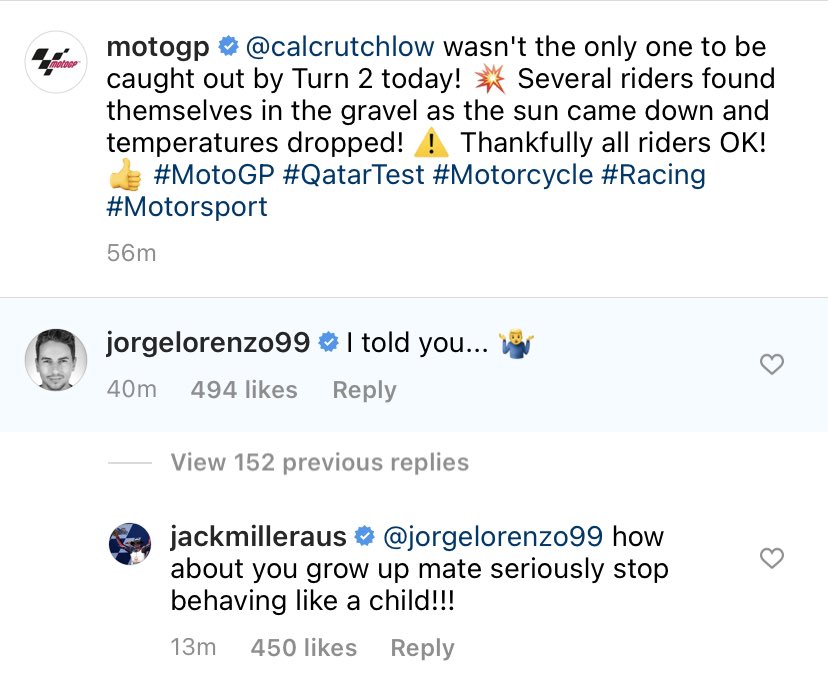
Task: Reply to jackmilleraus's comment
Action: tap(422, 648)
